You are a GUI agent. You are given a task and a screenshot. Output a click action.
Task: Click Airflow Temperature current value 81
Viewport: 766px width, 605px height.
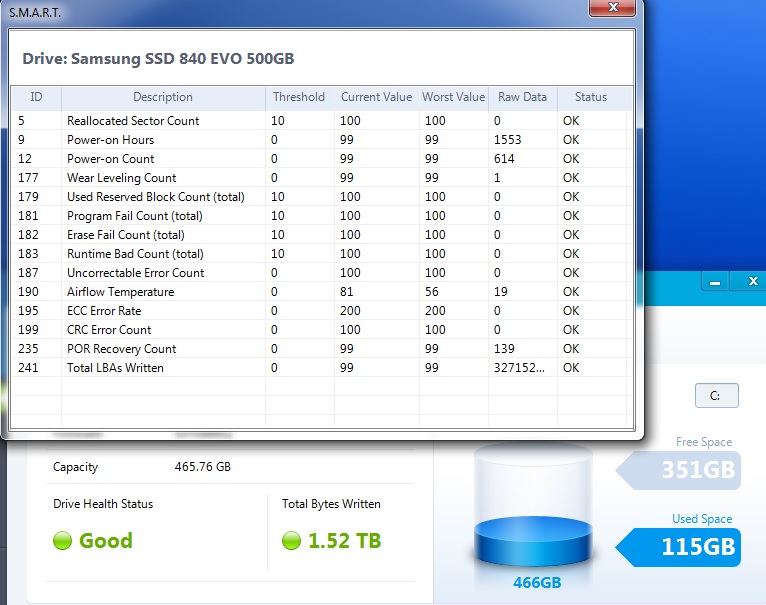click(346, 292)
